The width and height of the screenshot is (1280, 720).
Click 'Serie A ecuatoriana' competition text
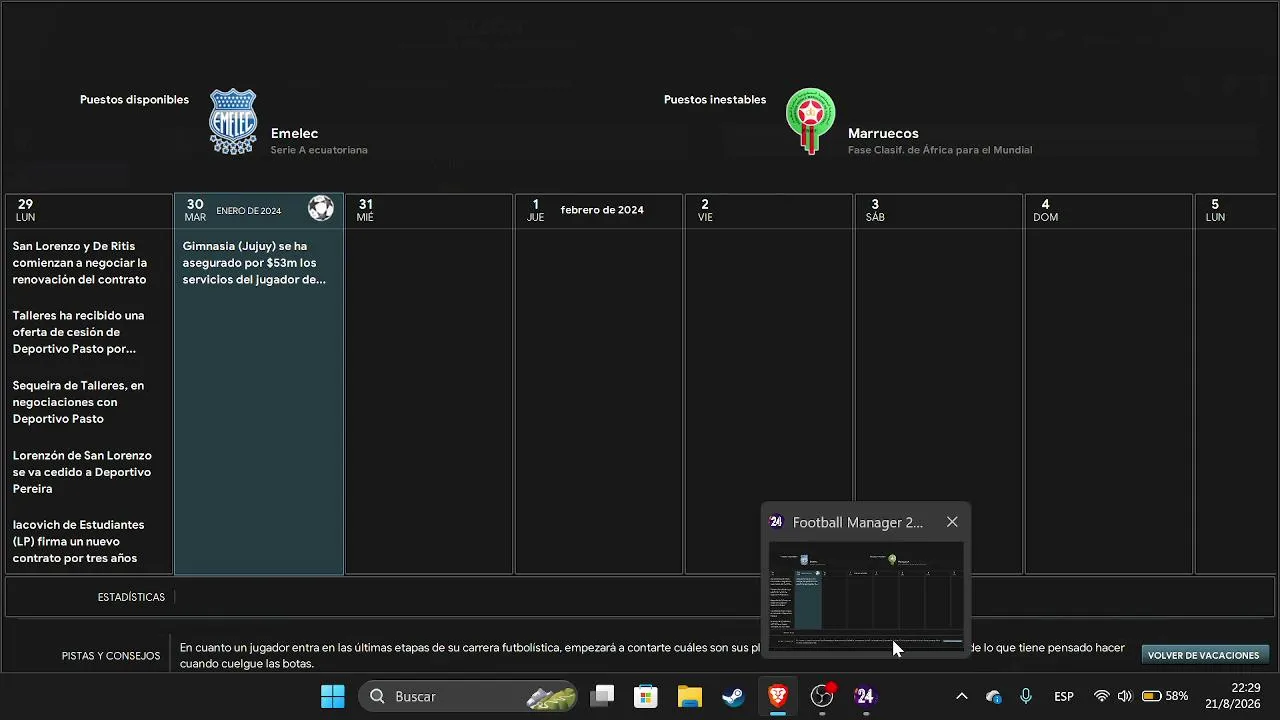coord(319,150)
